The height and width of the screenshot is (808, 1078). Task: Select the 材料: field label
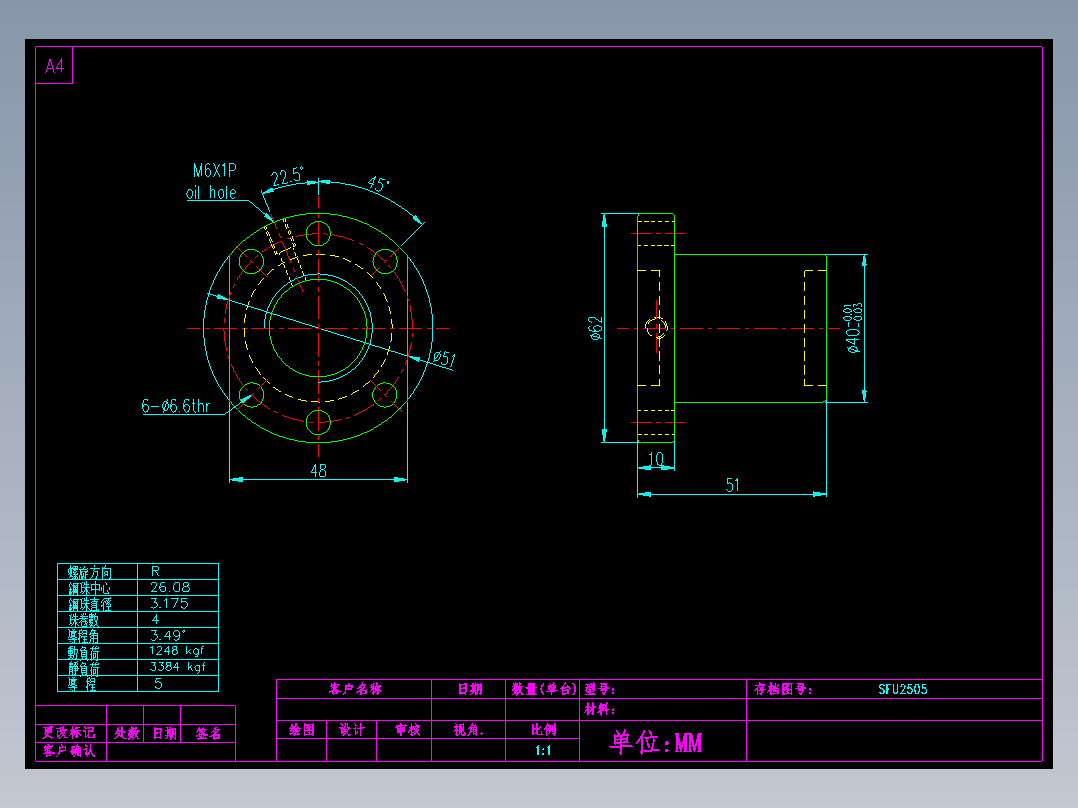pyautogui.click(x=600, y=709)
